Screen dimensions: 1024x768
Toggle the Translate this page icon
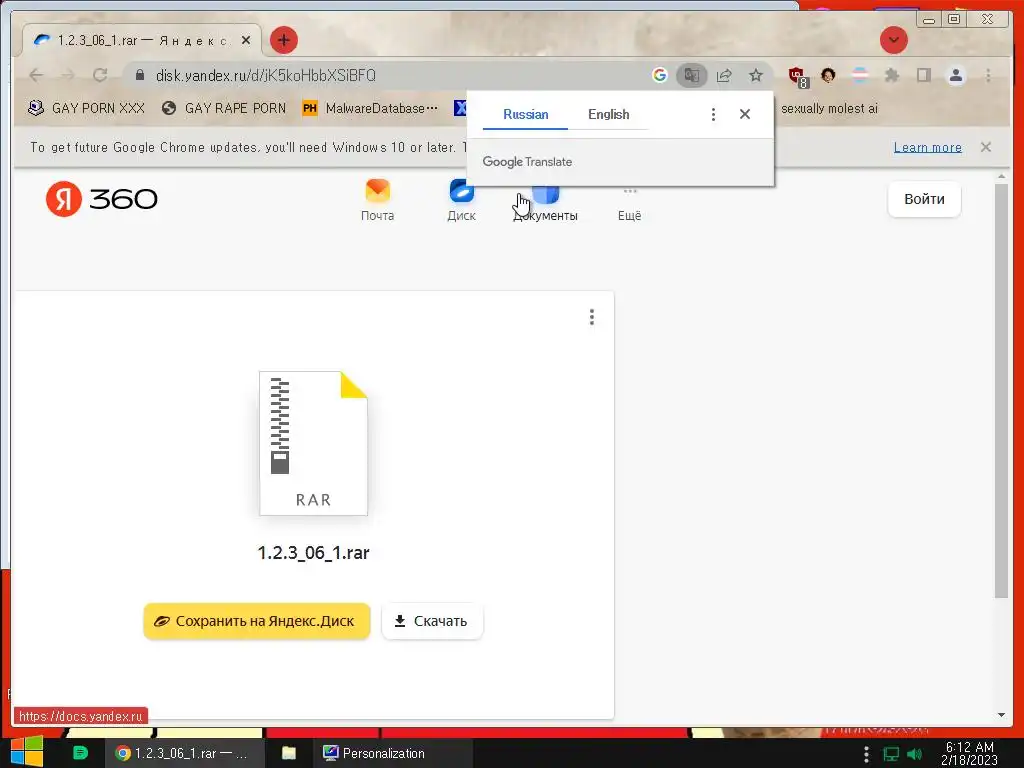click(692, 76)
